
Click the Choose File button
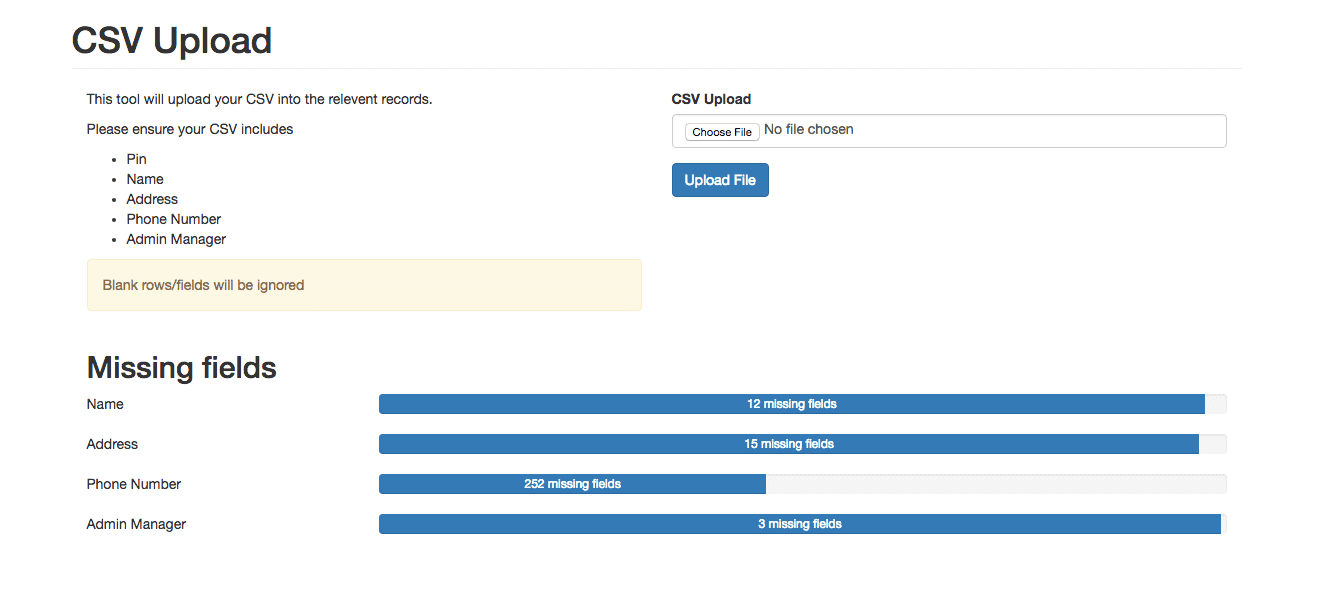(x=721, y=131)
